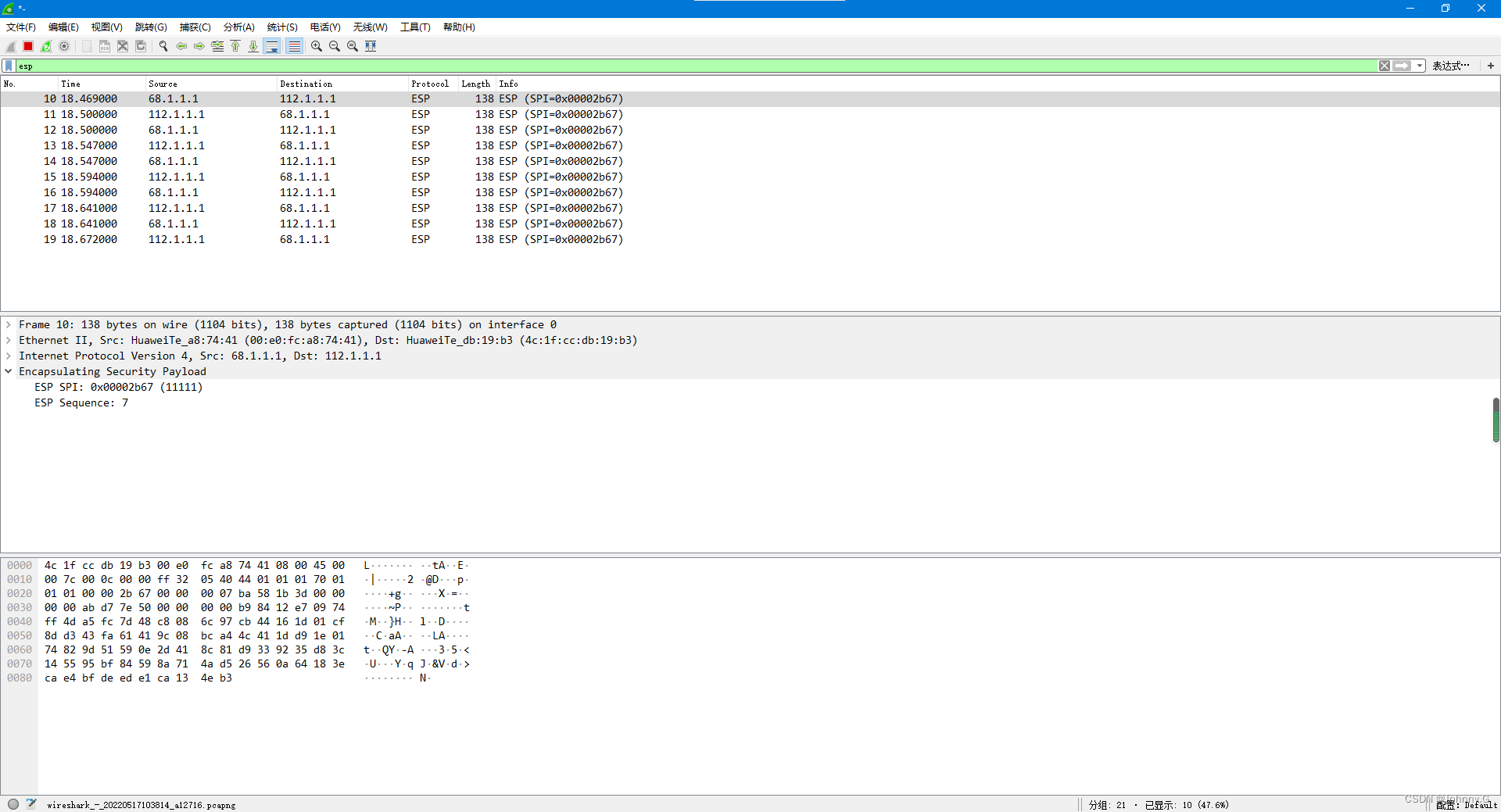Expand the Frame 10 tree node

pos(9,324)
